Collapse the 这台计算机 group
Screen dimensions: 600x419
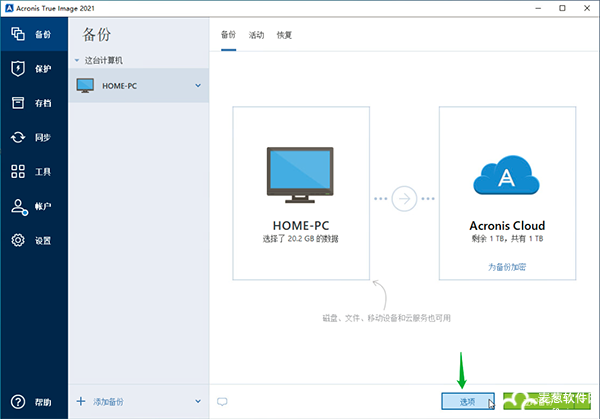pos(78,61)
